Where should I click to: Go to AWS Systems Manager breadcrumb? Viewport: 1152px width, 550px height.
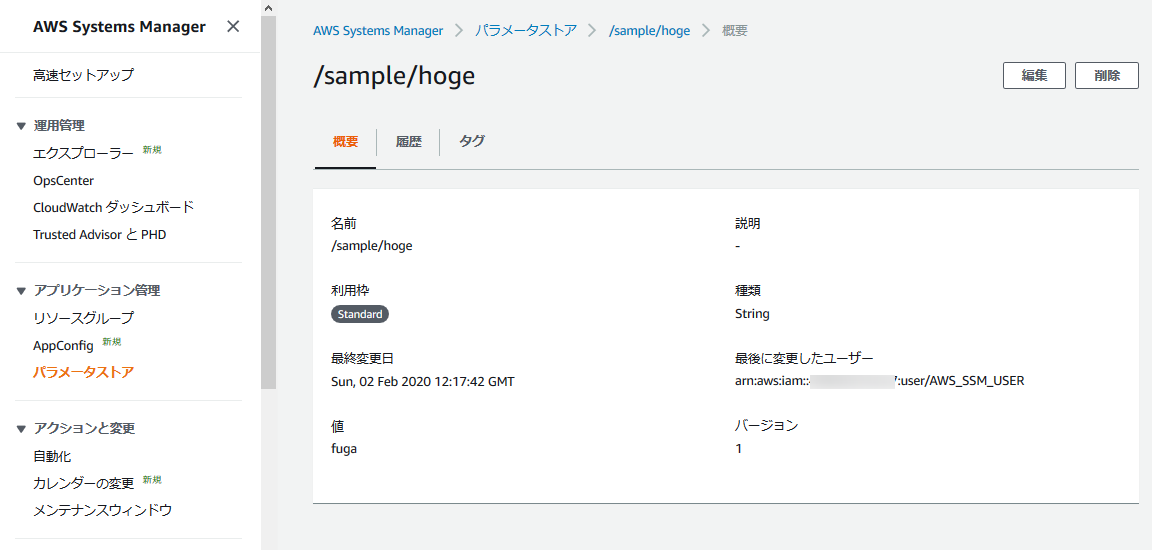[378, 31]
